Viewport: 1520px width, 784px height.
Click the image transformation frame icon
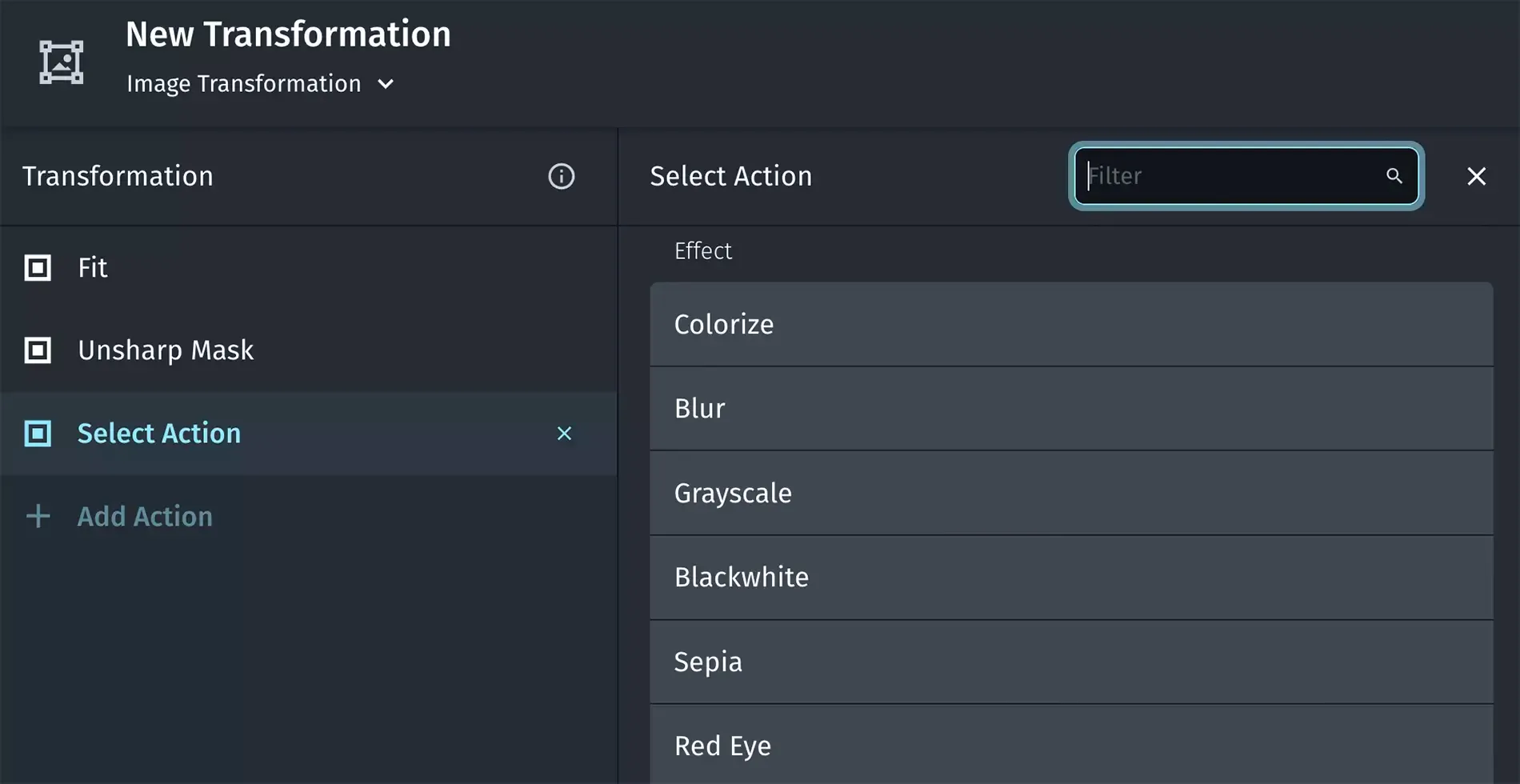(62, 62)
